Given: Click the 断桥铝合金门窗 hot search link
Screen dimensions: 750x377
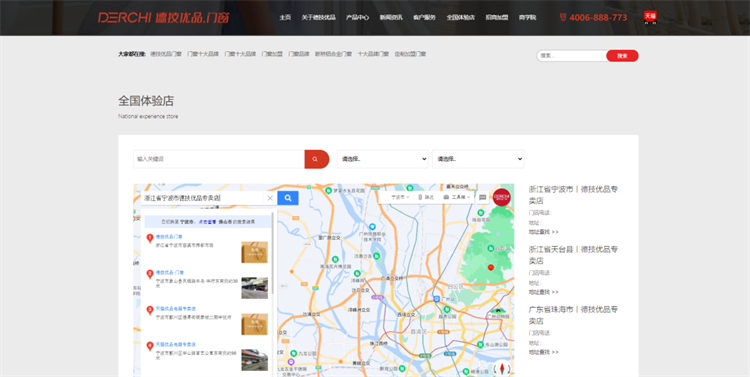Looking at the screenshot, I should [x=333, y=54].
